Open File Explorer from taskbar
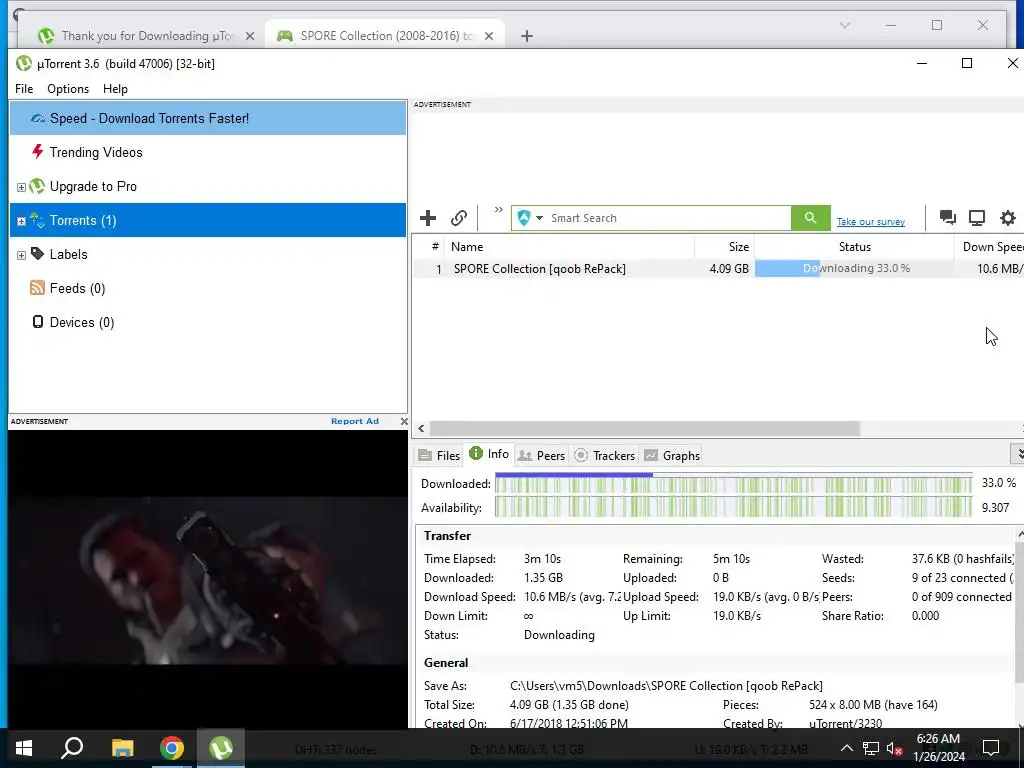This screenshot has height=768, width=1024. [122, 748]
